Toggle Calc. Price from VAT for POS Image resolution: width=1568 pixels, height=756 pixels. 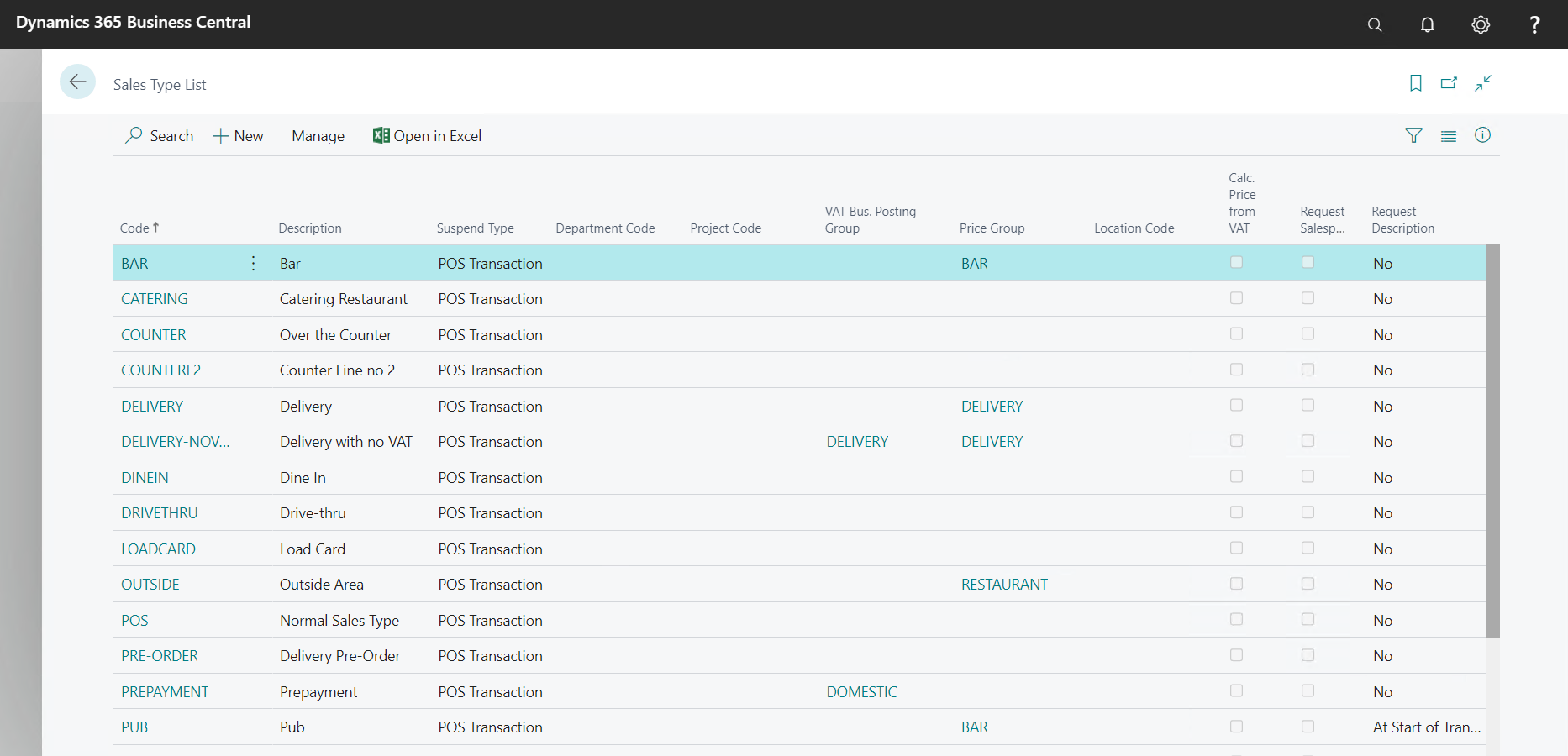(1236, 619)
